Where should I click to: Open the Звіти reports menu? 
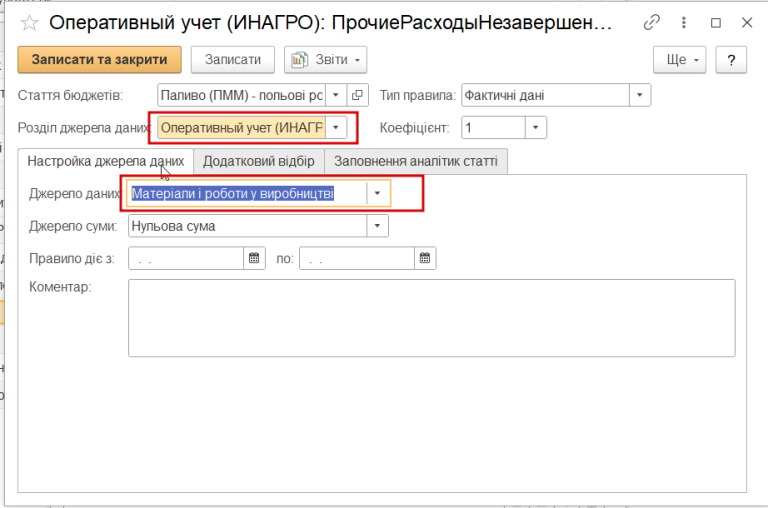[x=325, y=60]
